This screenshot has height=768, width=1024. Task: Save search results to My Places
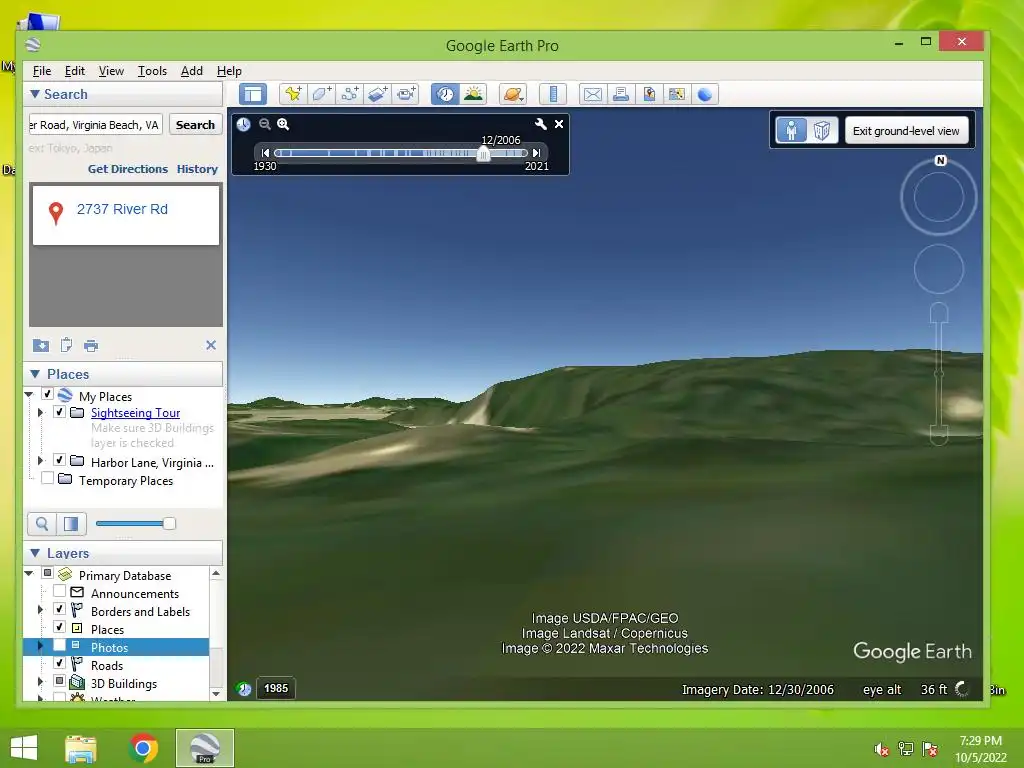click(x=40, y=345)
